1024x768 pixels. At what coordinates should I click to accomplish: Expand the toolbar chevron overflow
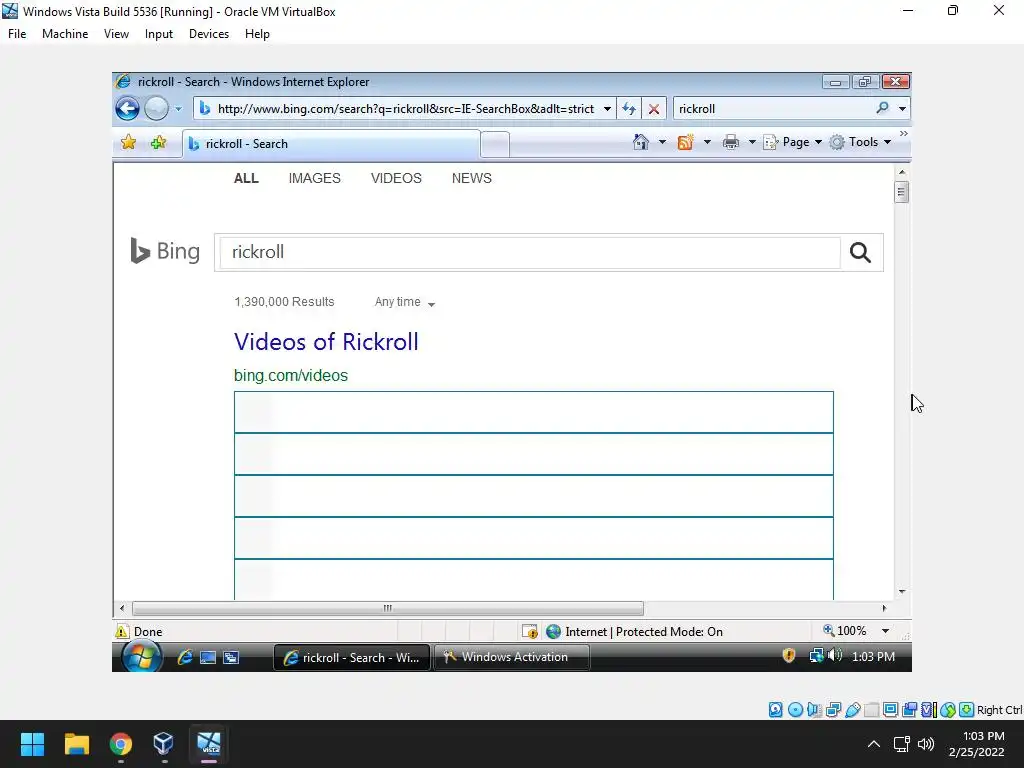(x=904, y=133)
